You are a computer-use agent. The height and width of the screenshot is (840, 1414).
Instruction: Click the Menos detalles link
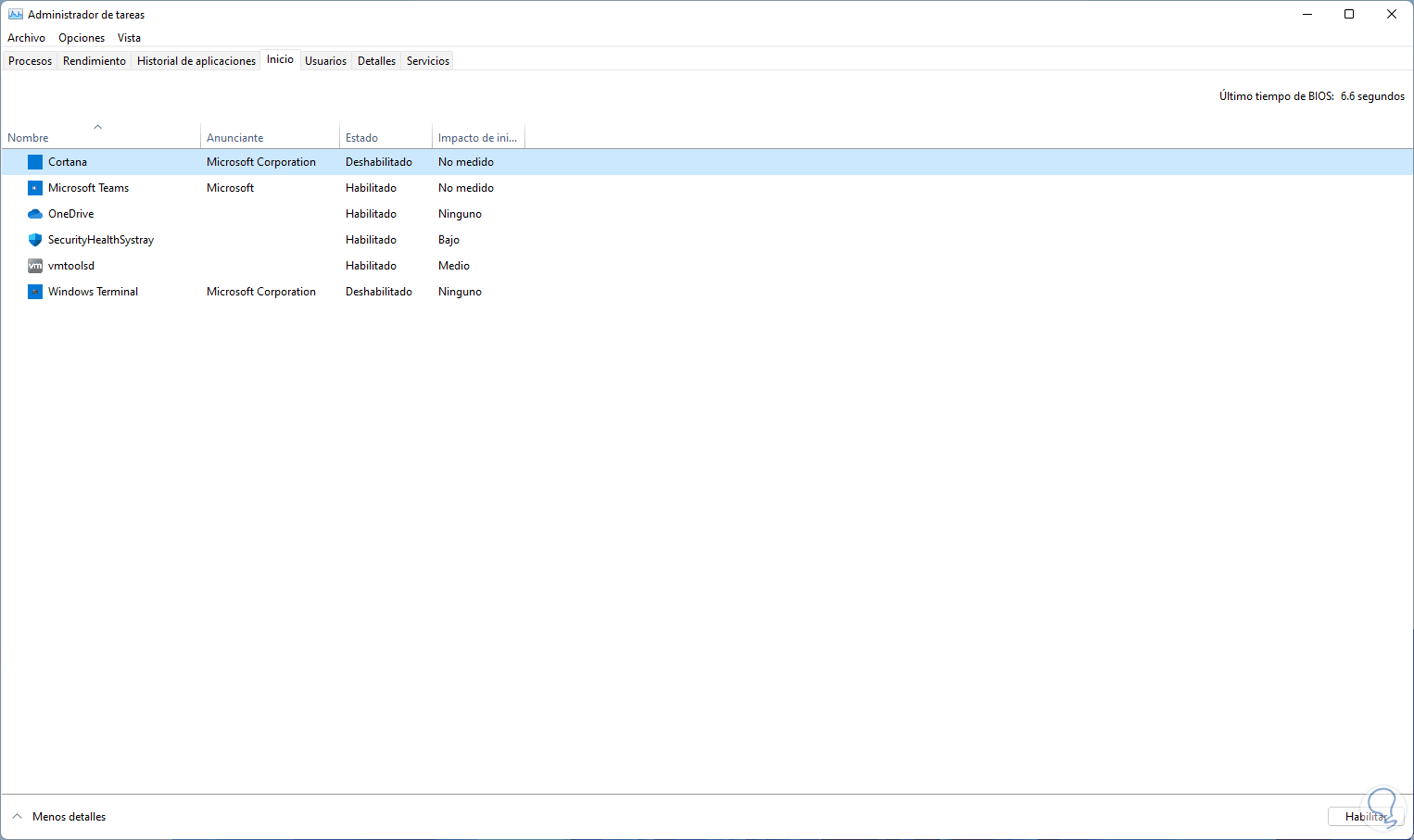69,817
